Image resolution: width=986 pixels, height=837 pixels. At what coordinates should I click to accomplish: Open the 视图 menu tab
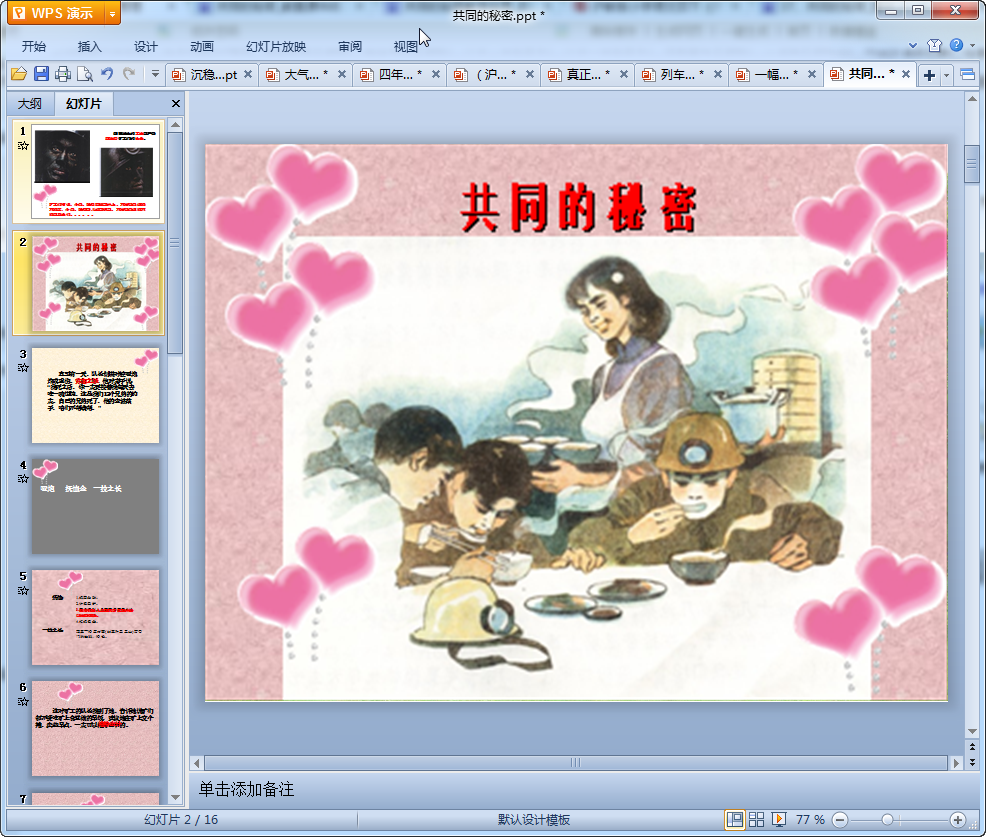[x=406, y=47]
